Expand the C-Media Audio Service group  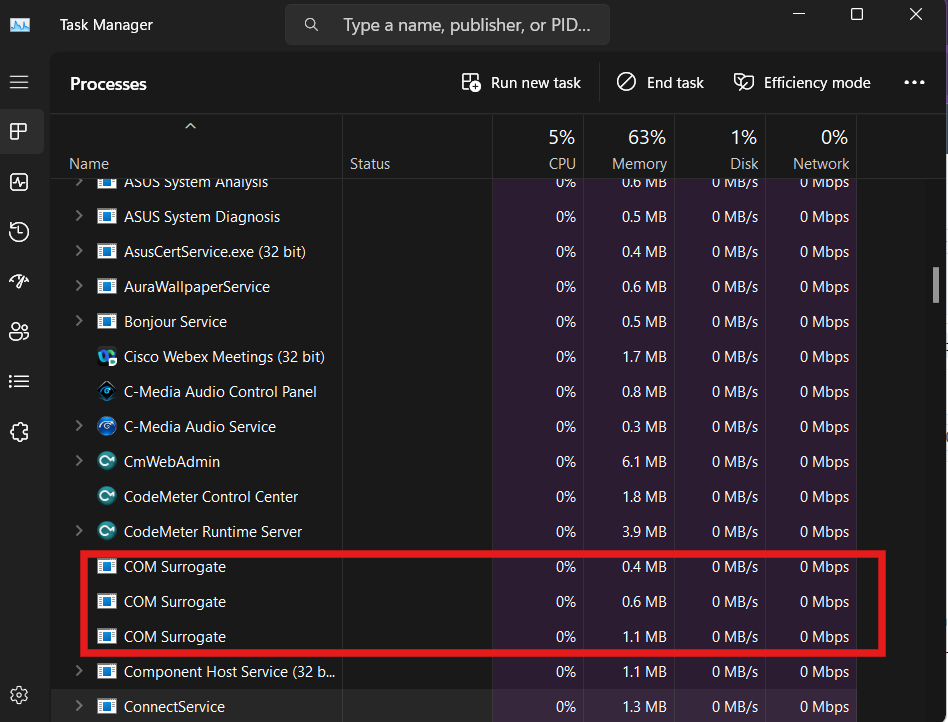click(x=79, y=426)
